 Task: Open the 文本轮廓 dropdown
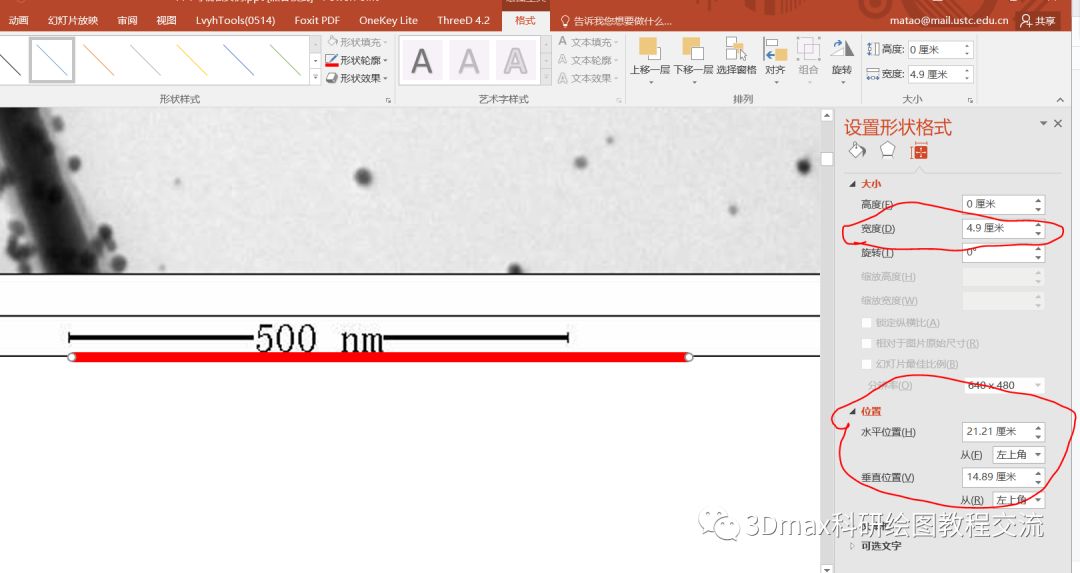[588, 60]
